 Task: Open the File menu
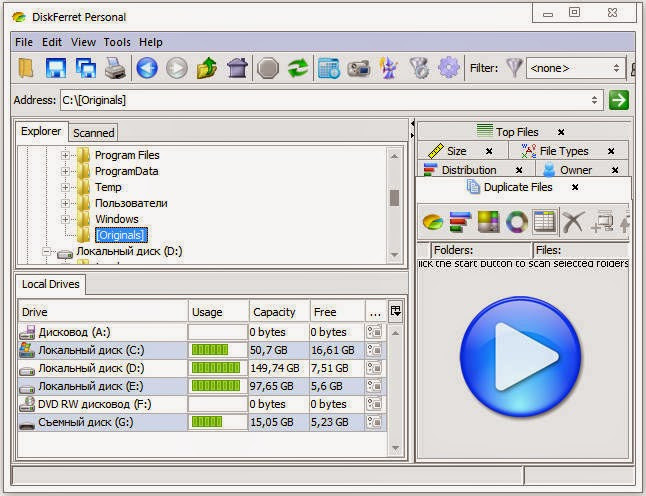23,42
